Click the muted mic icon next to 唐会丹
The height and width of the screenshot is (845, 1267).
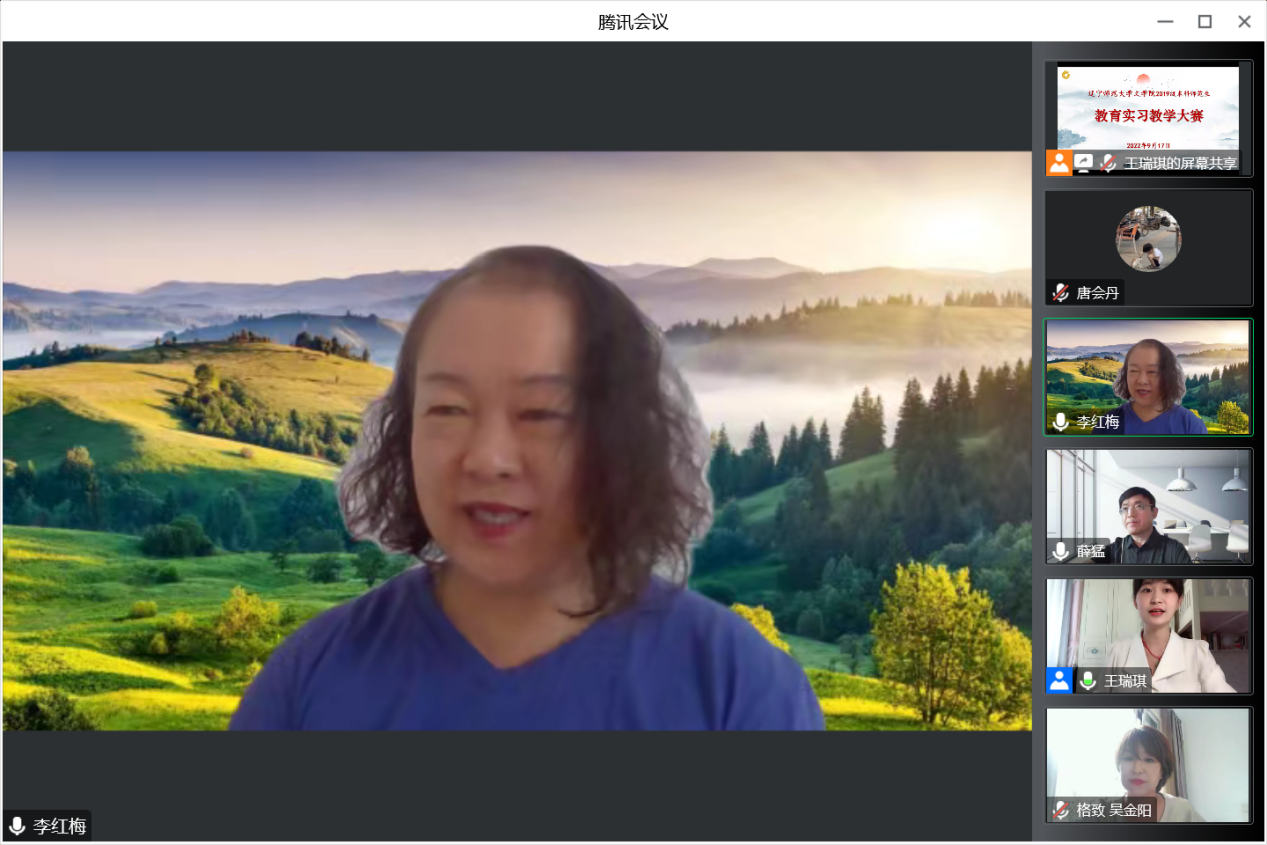(x=1060, y=293)
